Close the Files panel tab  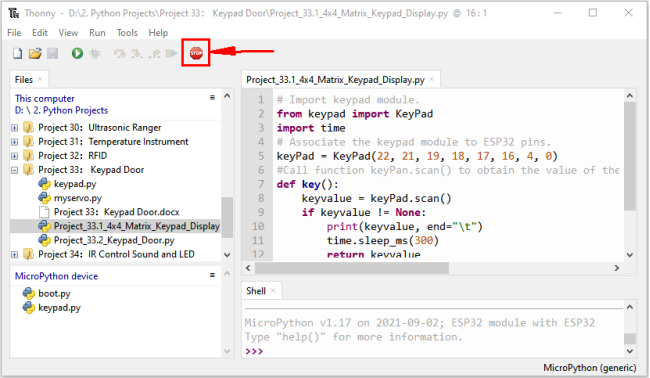(40, 79)
